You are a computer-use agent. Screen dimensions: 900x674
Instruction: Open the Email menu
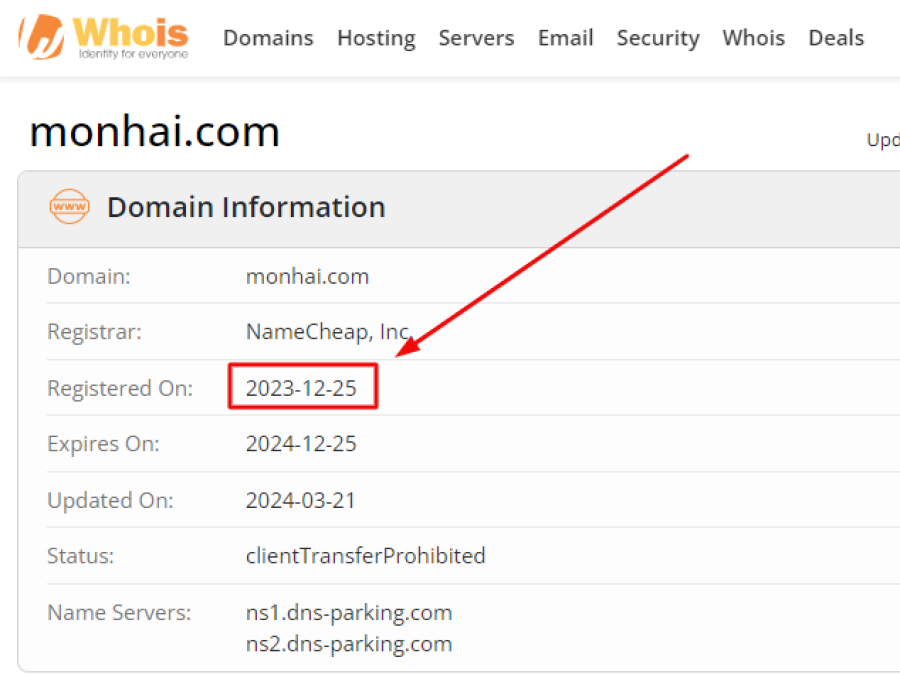565,38
